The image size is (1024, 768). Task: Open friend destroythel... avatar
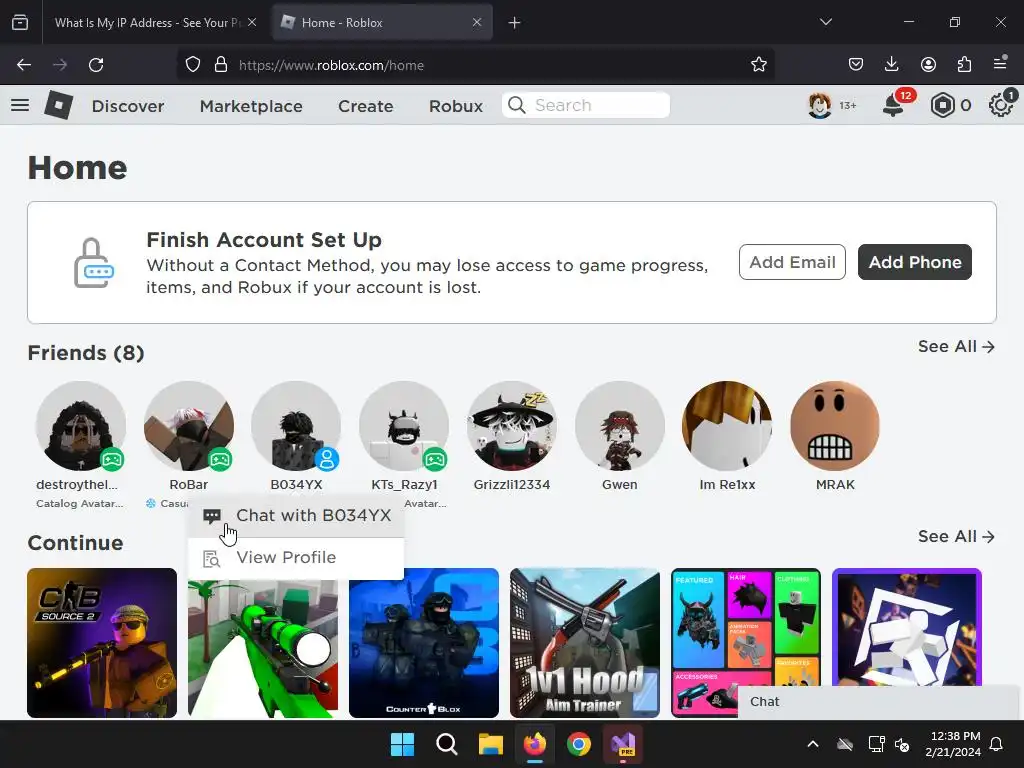(80, 426)
